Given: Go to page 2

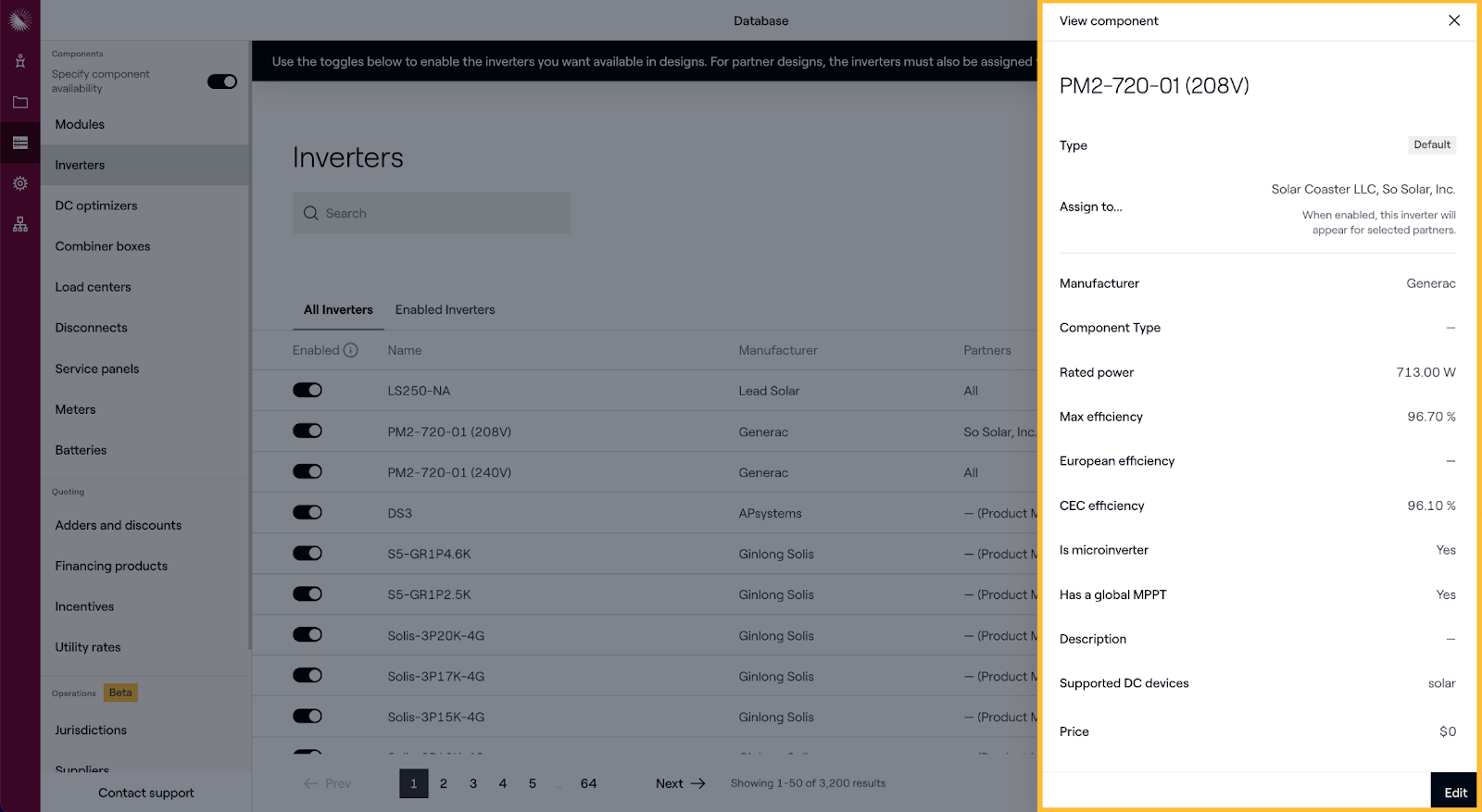Looking at the screenshot, I should pos(444,783).
